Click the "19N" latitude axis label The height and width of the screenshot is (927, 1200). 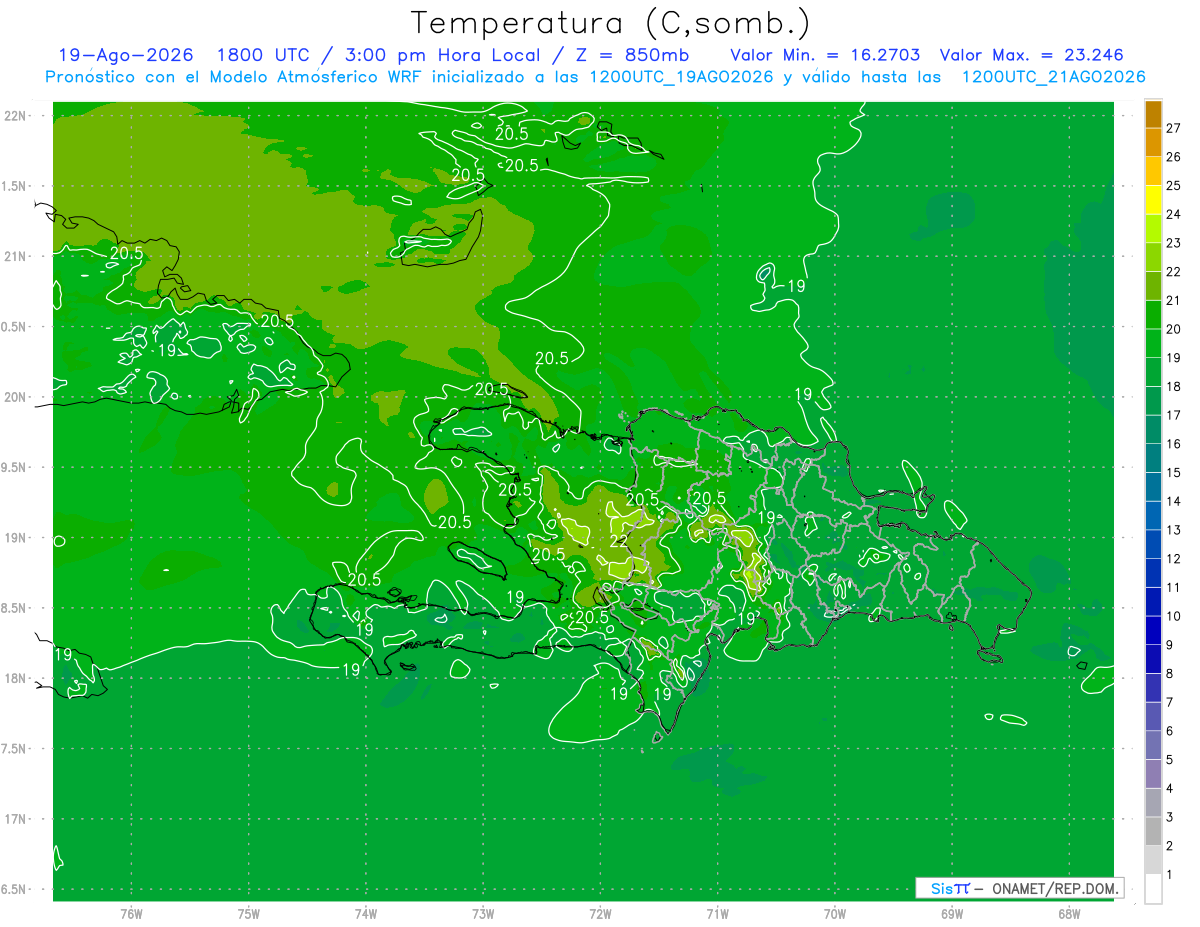tap(14, 538)
